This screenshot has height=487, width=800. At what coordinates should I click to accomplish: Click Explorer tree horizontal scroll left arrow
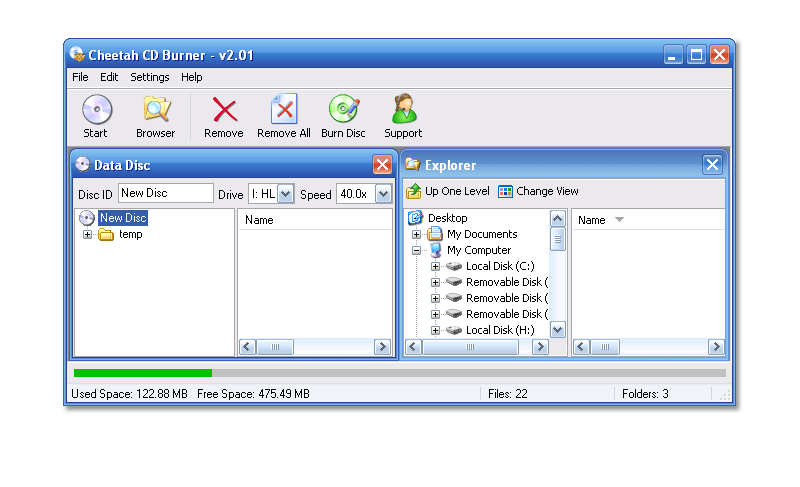[x=414, y=347]
